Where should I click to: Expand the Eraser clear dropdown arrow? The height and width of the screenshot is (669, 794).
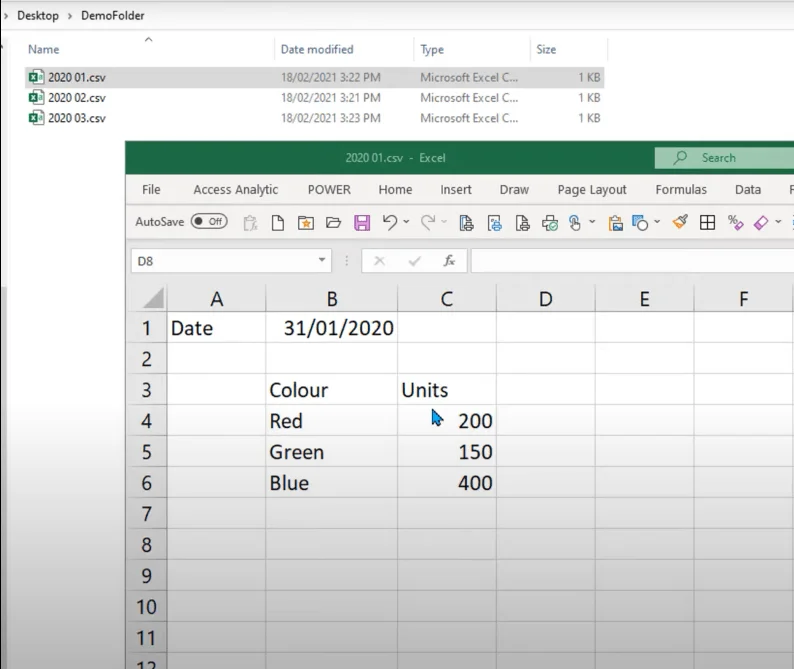778,222
